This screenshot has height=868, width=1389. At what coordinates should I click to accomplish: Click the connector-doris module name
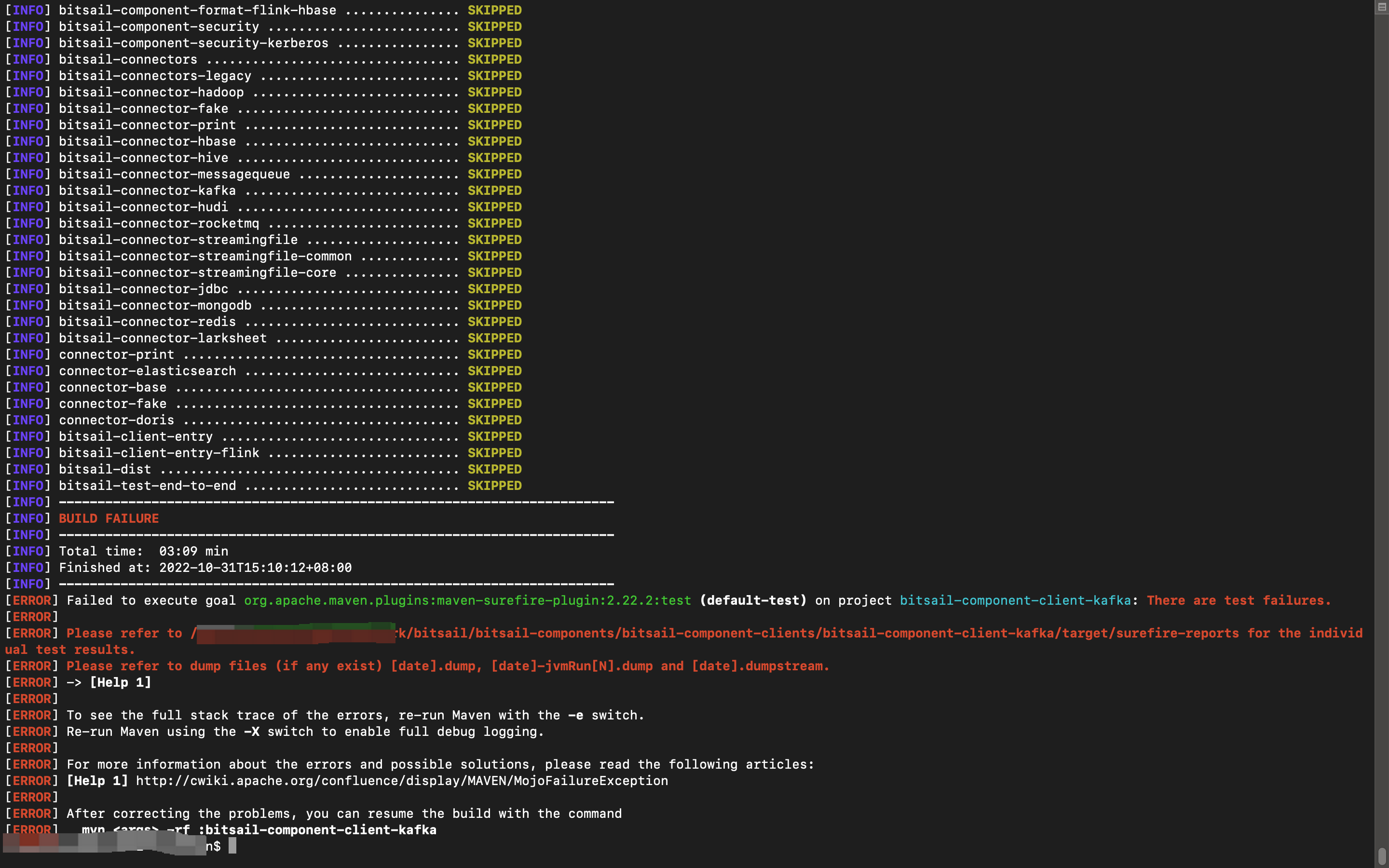pos(117,420)
